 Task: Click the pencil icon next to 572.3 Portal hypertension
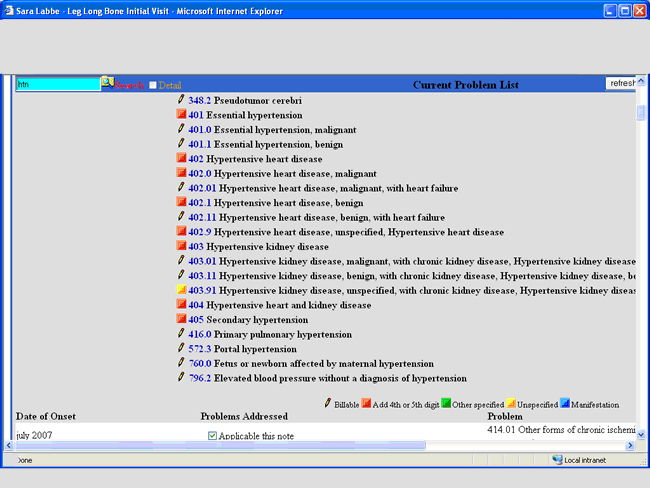[181, 348]
